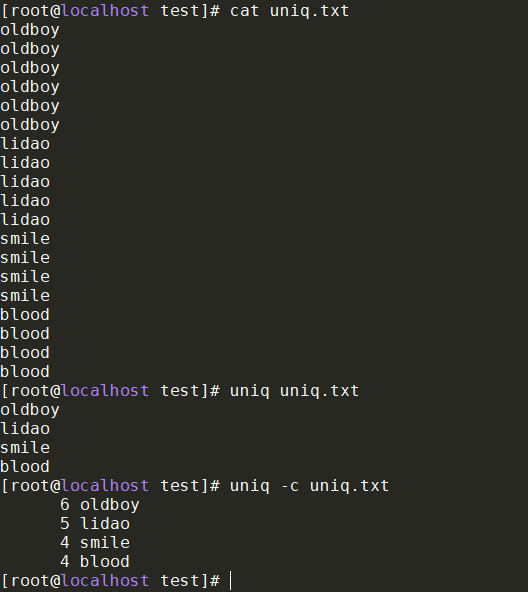Click the last 'lidao' line in cat output
Image resolution: width=528 pixels, height=592 pixels.
pos(25,220)
